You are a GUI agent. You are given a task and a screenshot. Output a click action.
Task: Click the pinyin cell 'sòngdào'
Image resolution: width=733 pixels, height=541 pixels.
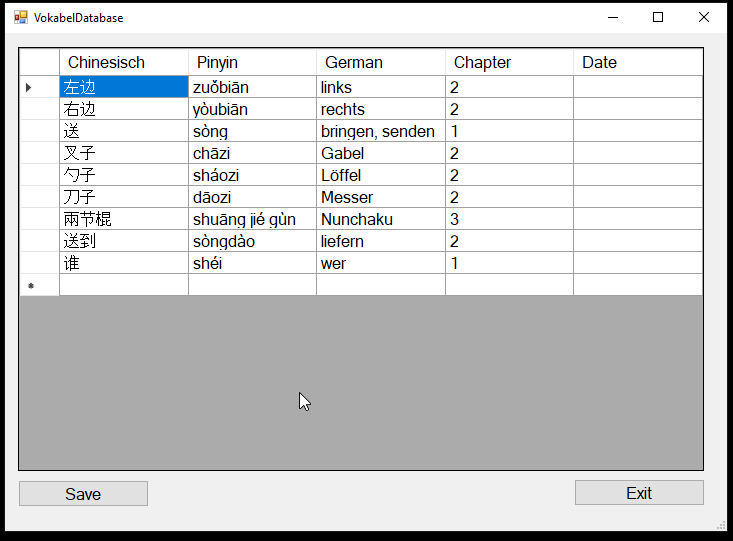pyautogui.click(x=252, y=241)
